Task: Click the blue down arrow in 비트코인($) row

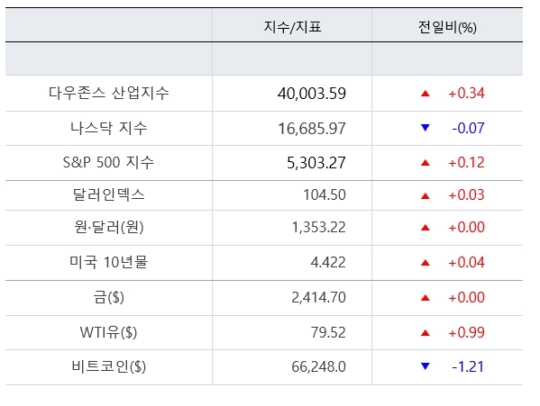Action: (x=425, y=366)
